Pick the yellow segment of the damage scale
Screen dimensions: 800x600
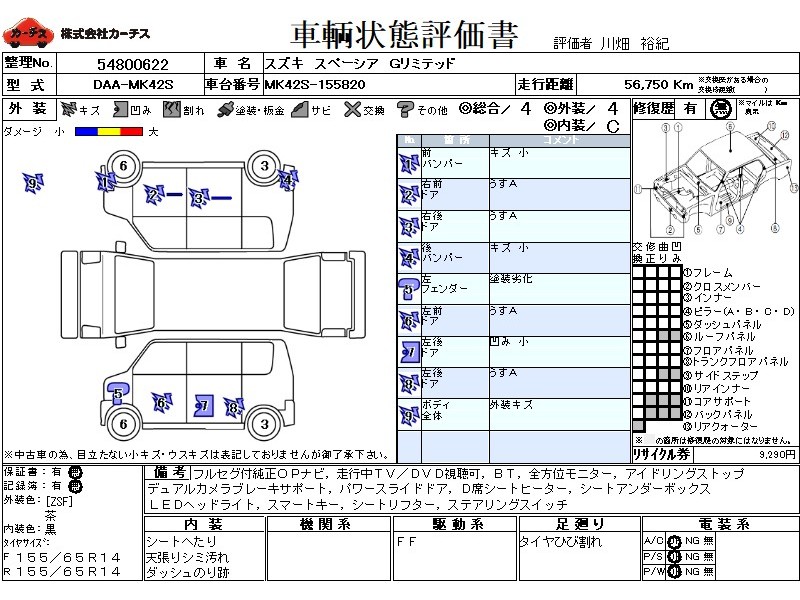[109, 132]
